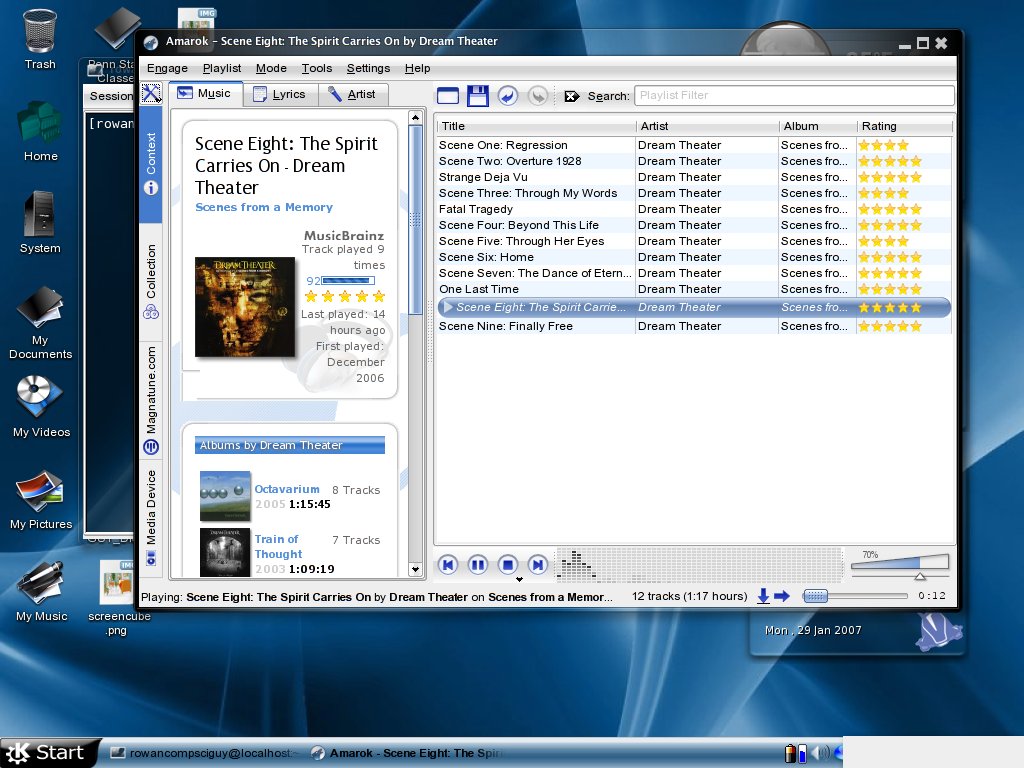Open the Media Device sidebar tab

(151, 516)
